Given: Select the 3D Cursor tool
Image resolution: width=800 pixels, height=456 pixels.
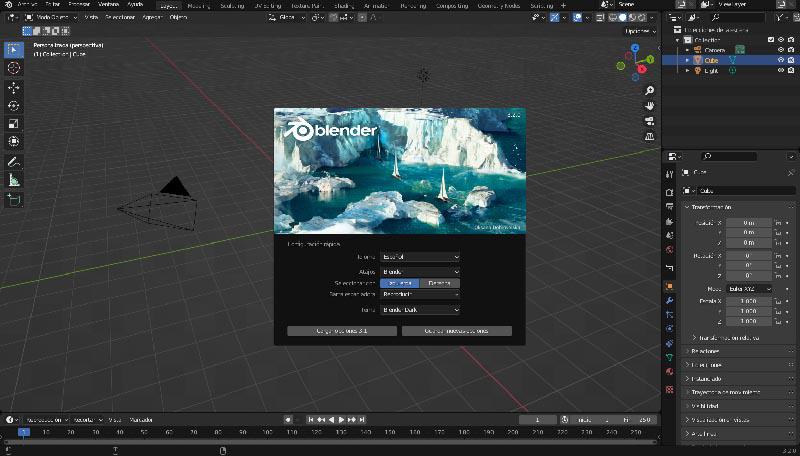Looking at the screenshot, I should click(x=14, y=68).
